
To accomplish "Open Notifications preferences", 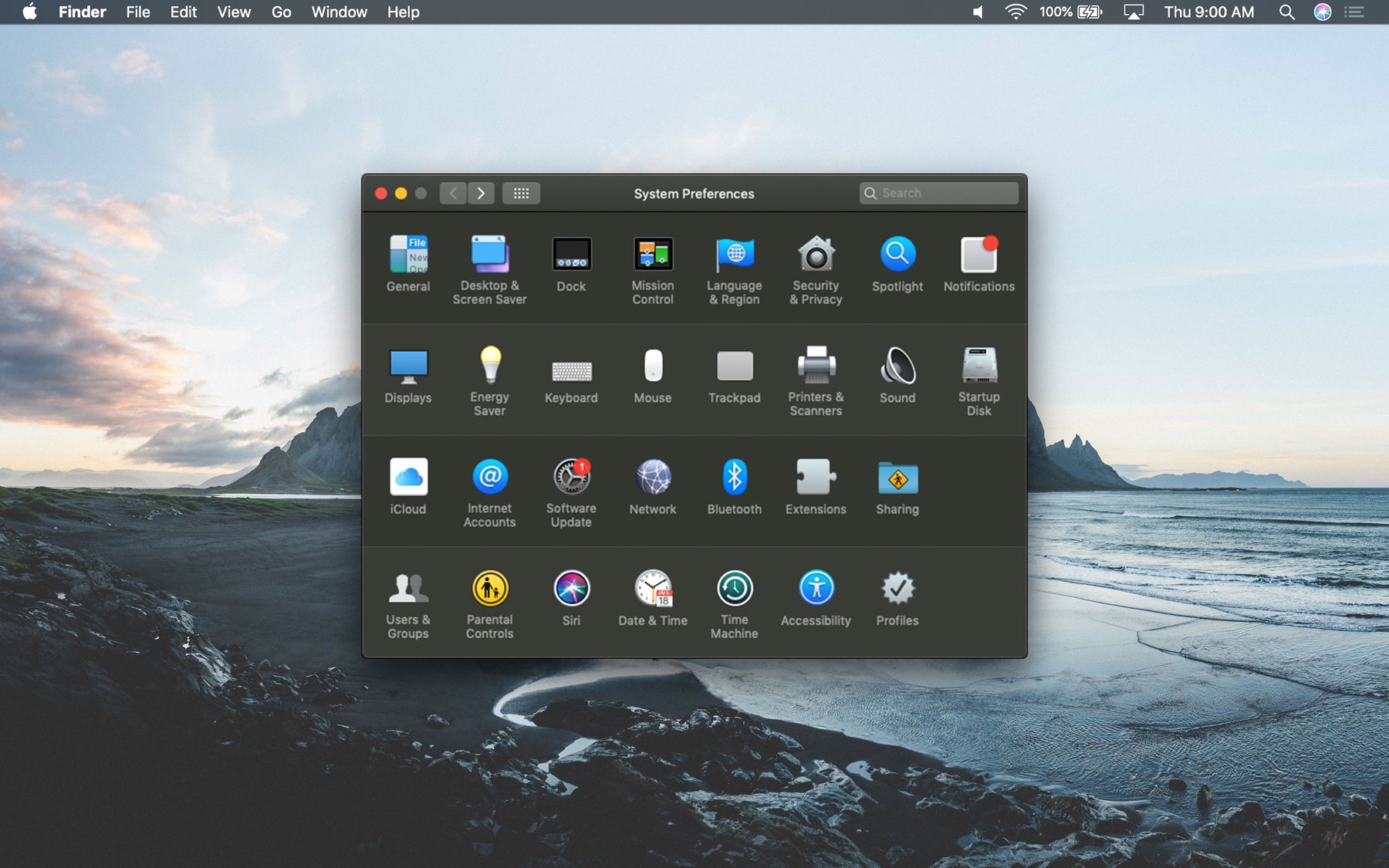I will pos(978,255).
